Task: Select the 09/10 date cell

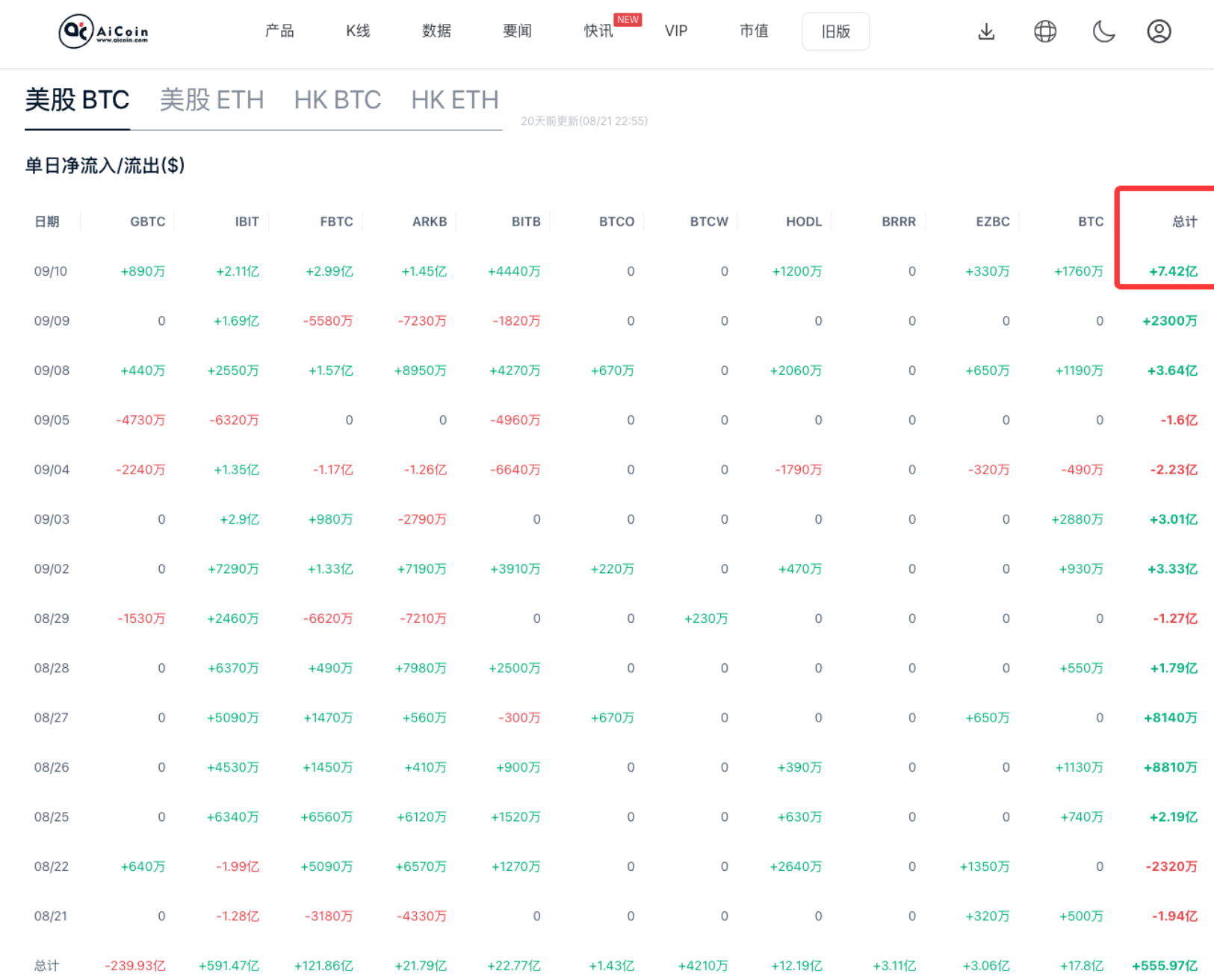Action: point(50,271)
